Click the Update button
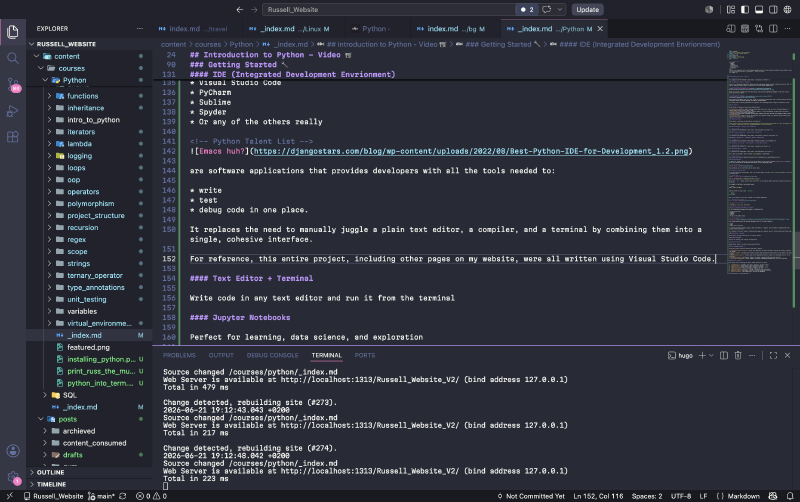The height and width of the screenshot is (502, 800). 587,9
